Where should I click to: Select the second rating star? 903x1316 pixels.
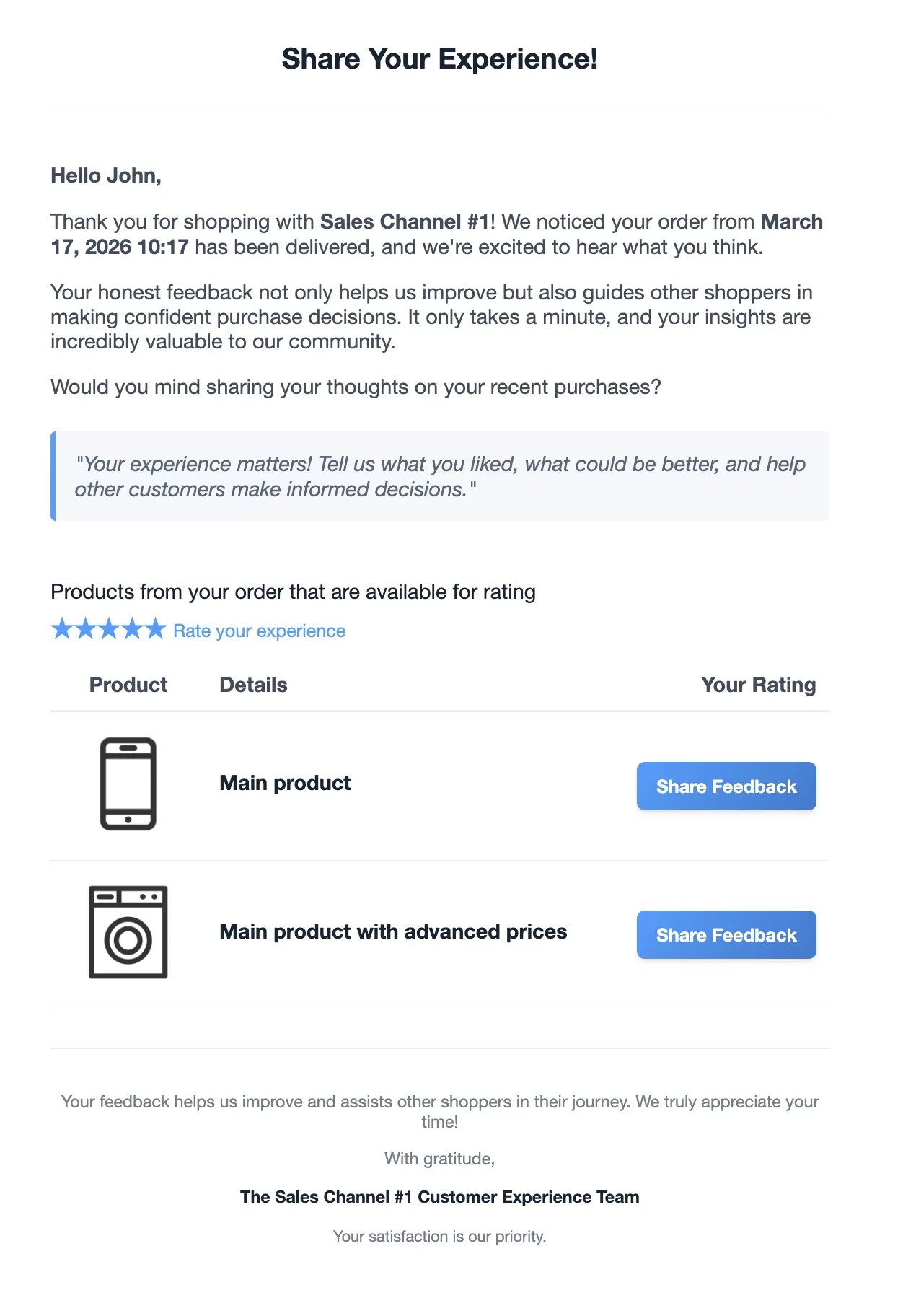click(85, 629)
